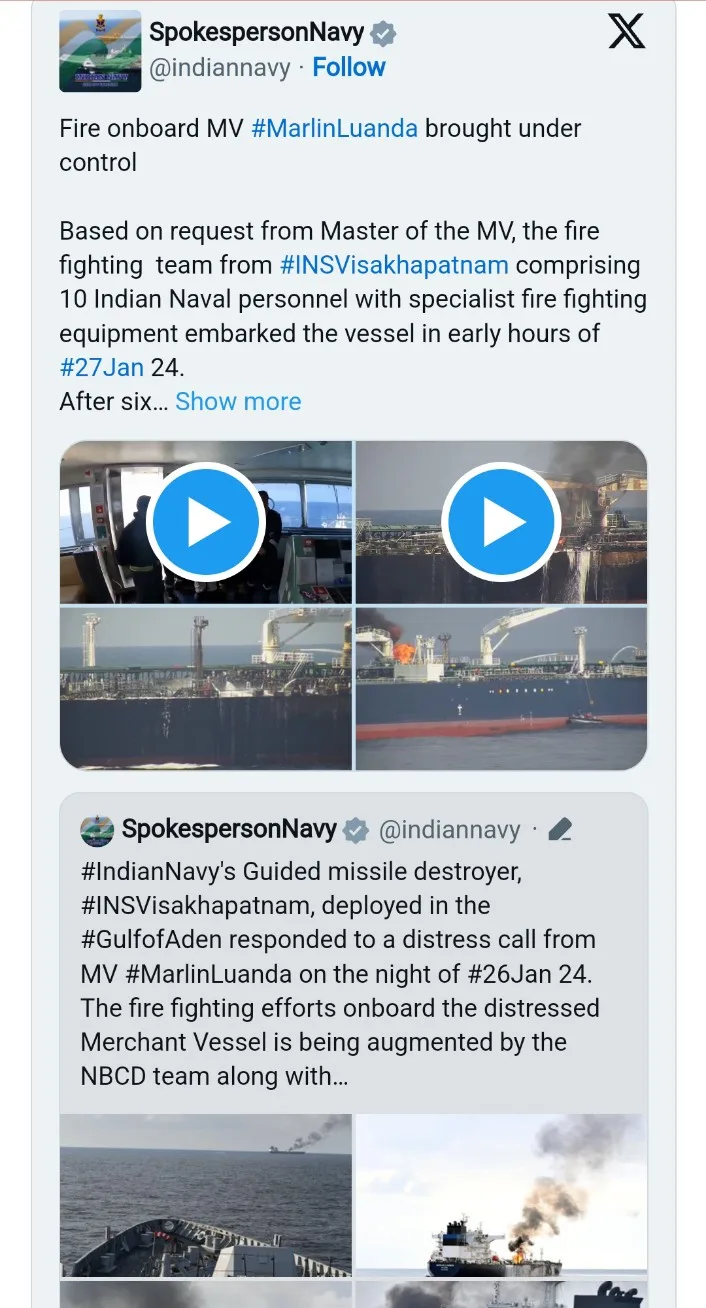This screenshot has width=706, height=1308.
Task: Open the #27Jan hashtag link
Action: point(102,367)
